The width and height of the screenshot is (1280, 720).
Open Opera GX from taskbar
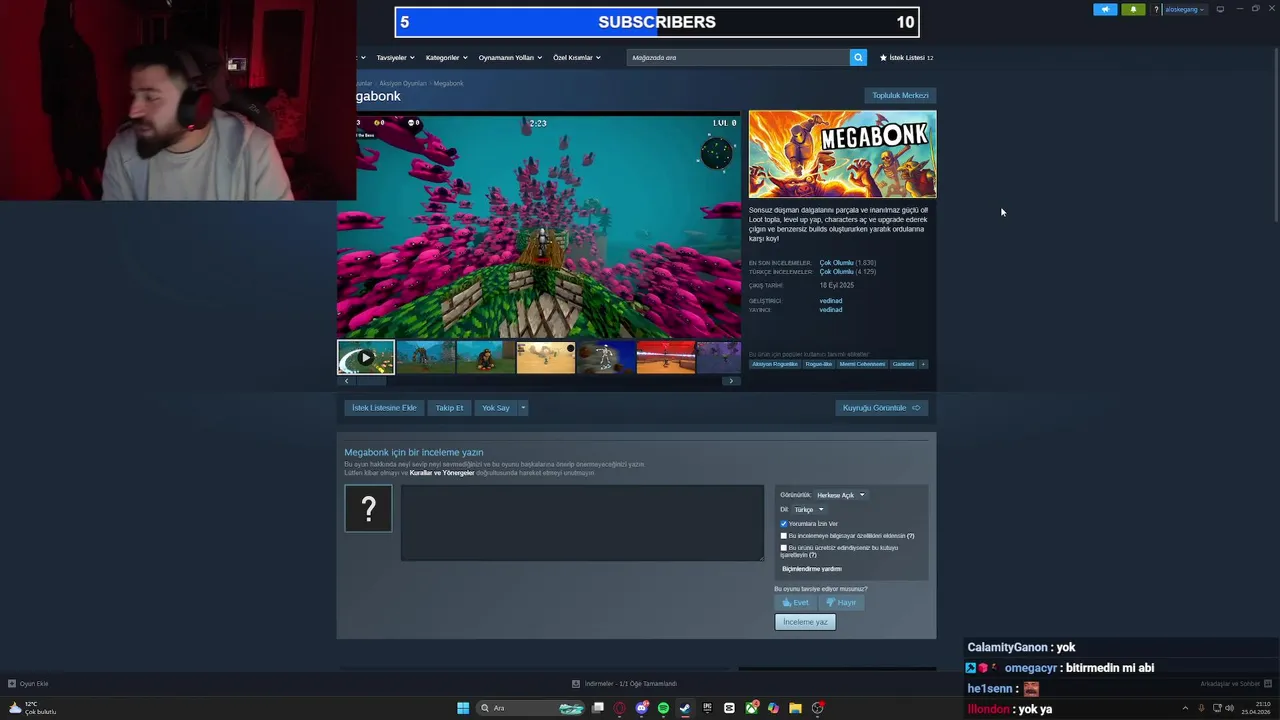click(620, 708)
